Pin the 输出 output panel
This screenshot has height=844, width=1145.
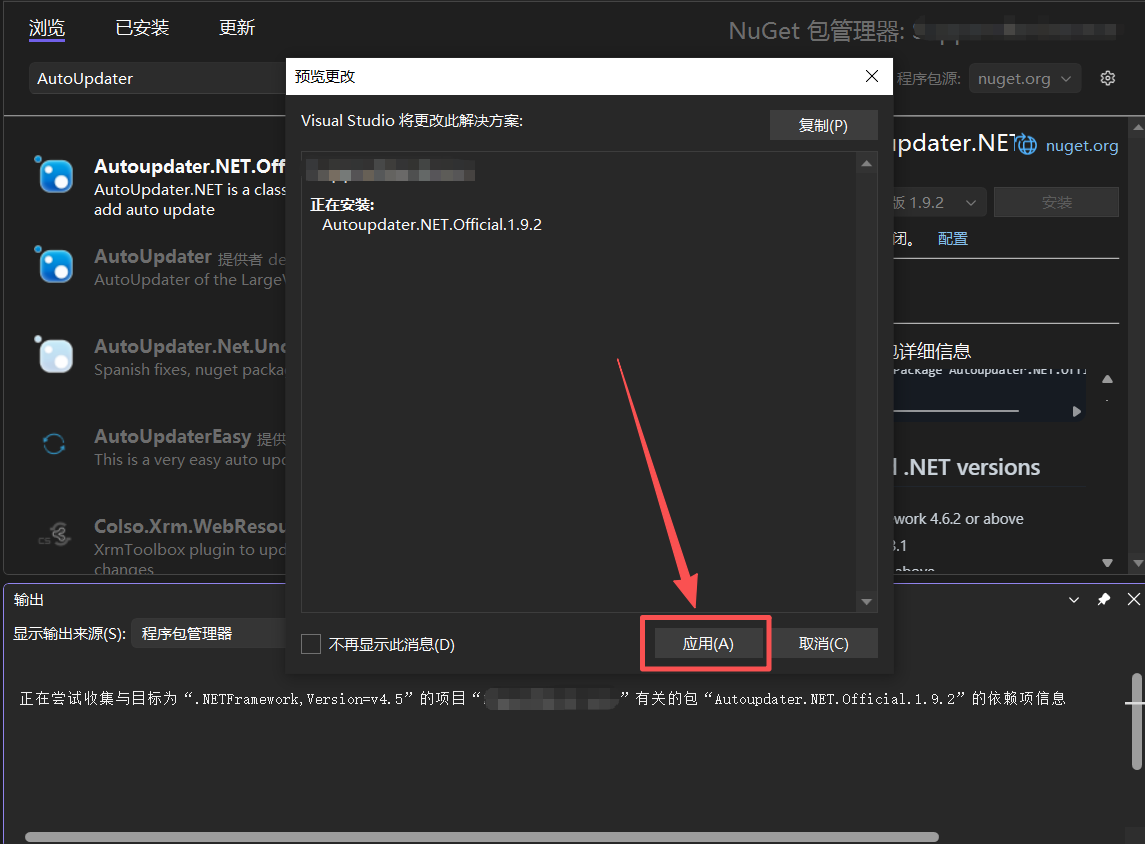click(x=1103, y=599)
